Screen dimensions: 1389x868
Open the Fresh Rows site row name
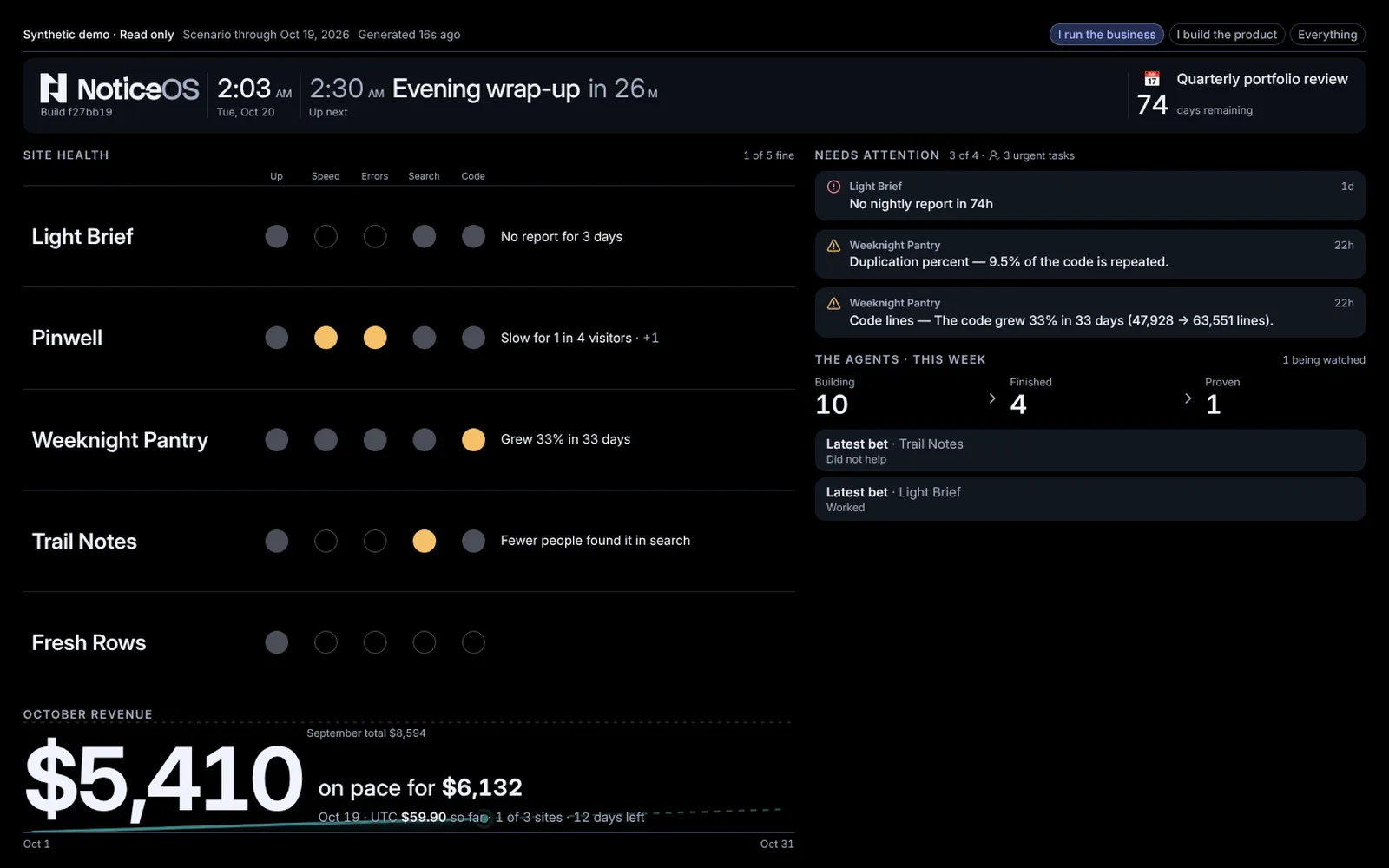[x=89, y=642]
